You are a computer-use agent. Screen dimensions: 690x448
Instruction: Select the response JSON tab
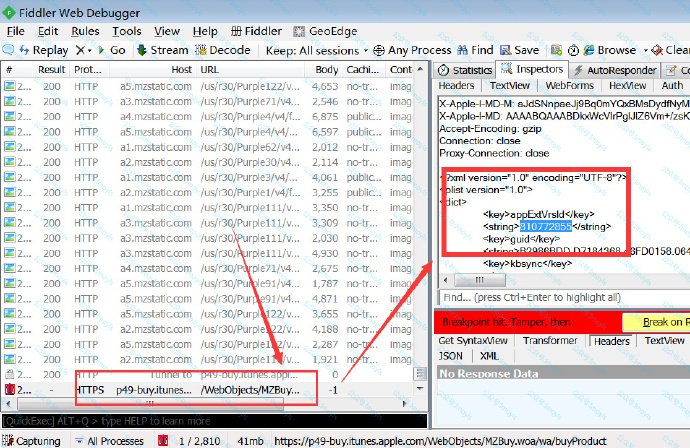pyautogui.click(x=450, y=356)
